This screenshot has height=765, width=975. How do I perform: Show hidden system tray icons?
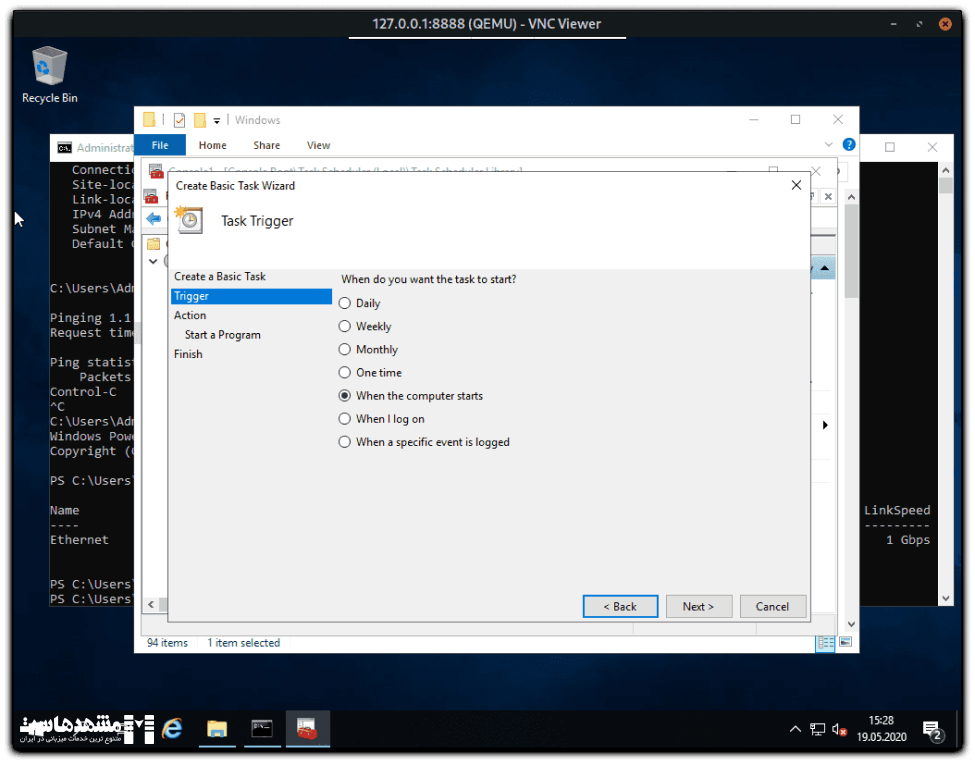pyautogui.click(x=795, y=730)
